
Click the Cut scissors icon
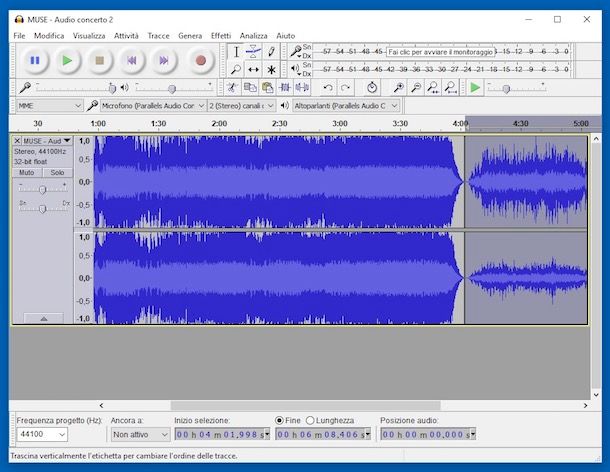[x=232, y=88]
